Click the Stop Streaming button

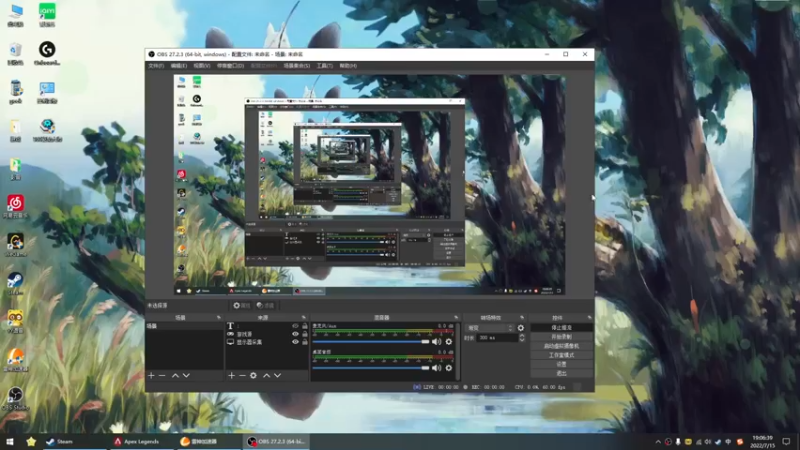click(x=561, y=328)
